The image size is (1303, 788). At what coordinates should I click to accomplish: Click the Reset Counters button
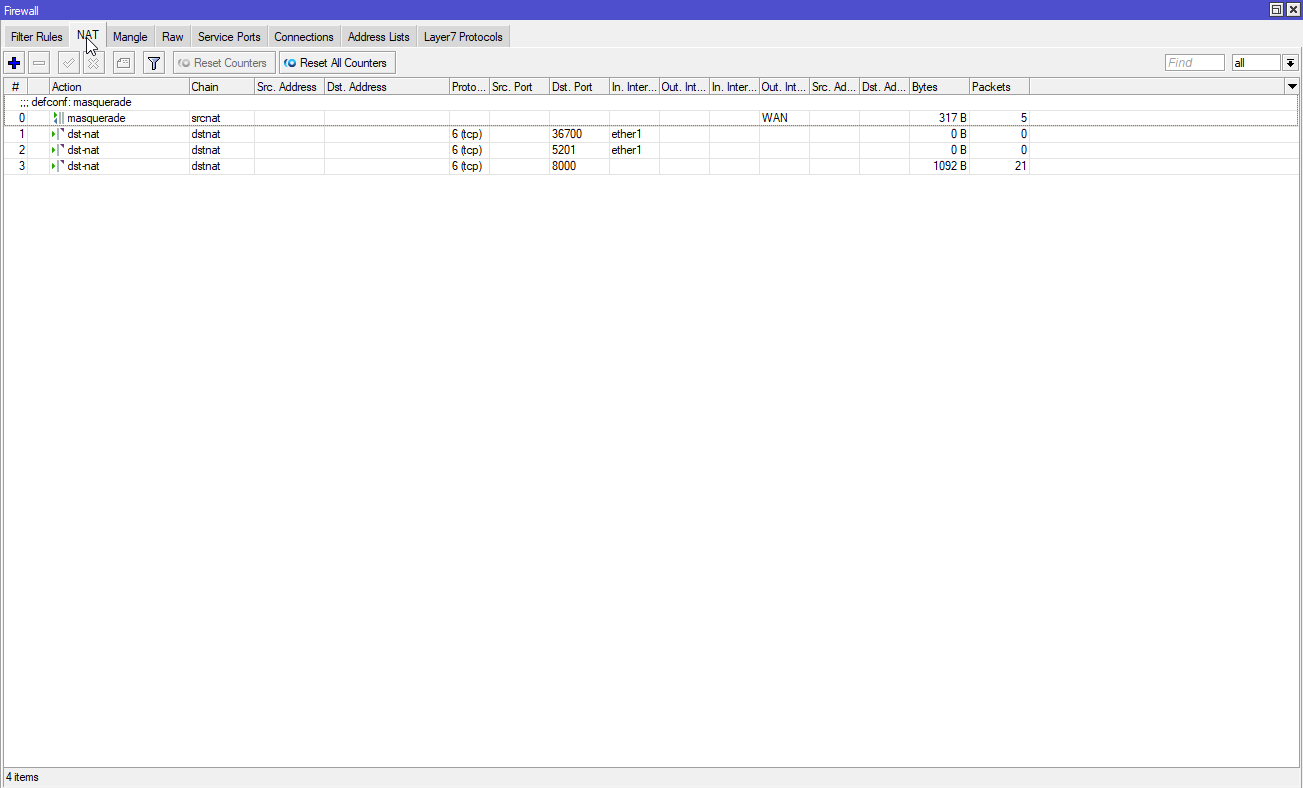(224, 63)
